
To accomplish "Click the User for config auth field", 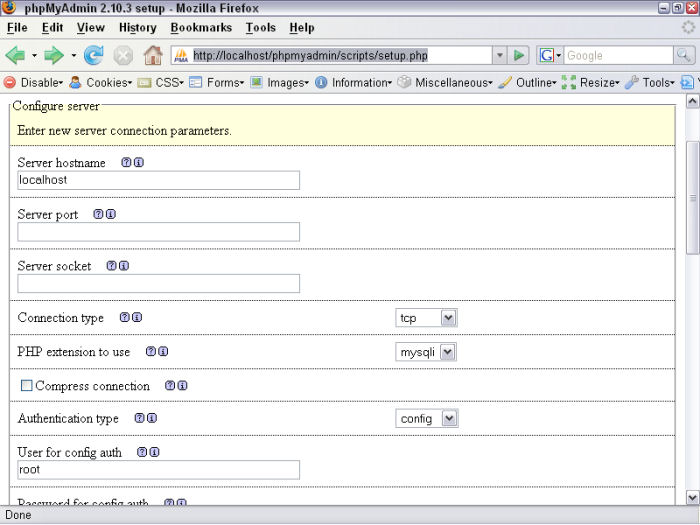I will (x=158, y=470).
